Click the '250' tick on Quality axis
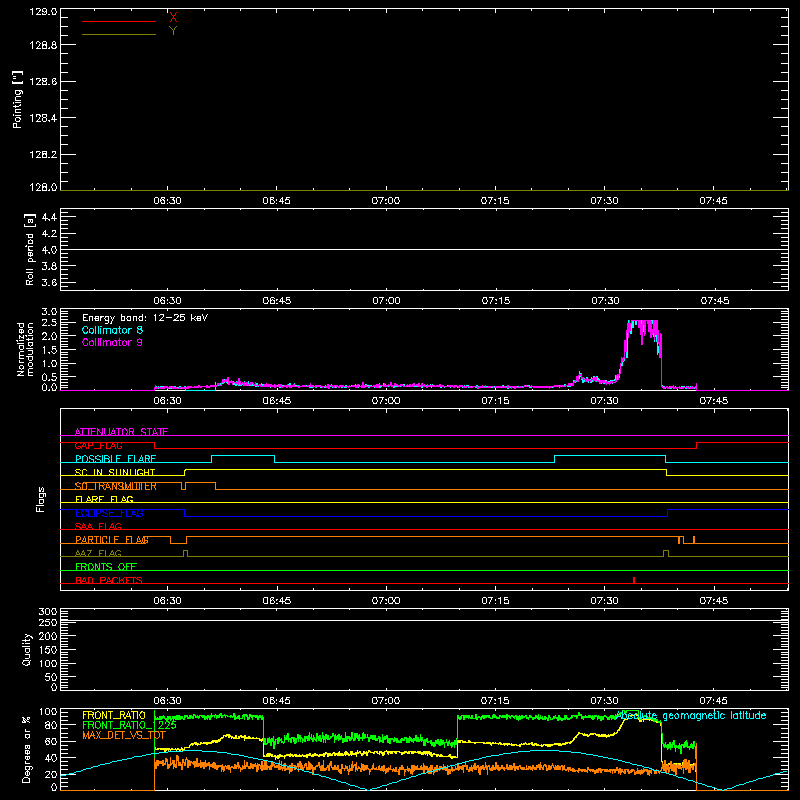 [48, 622]
